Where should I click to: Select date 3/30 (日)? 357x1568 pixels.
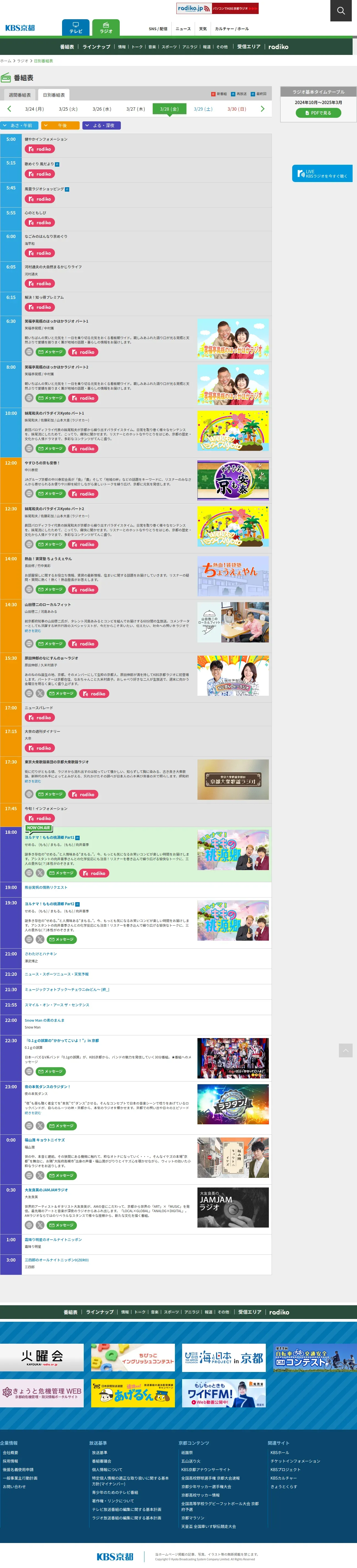pyautogui.click(x=236, y=109)
